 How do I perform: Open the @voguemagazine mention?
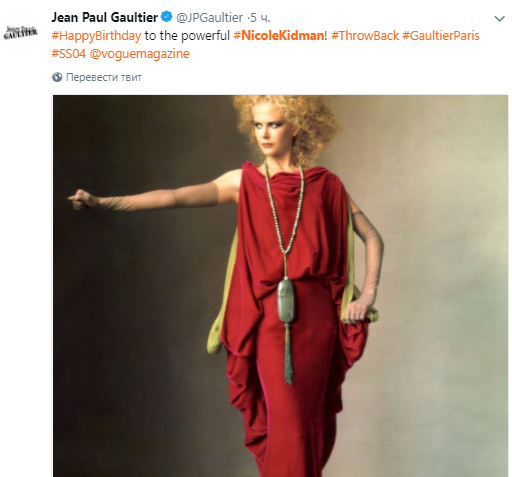tap(140, 54)
